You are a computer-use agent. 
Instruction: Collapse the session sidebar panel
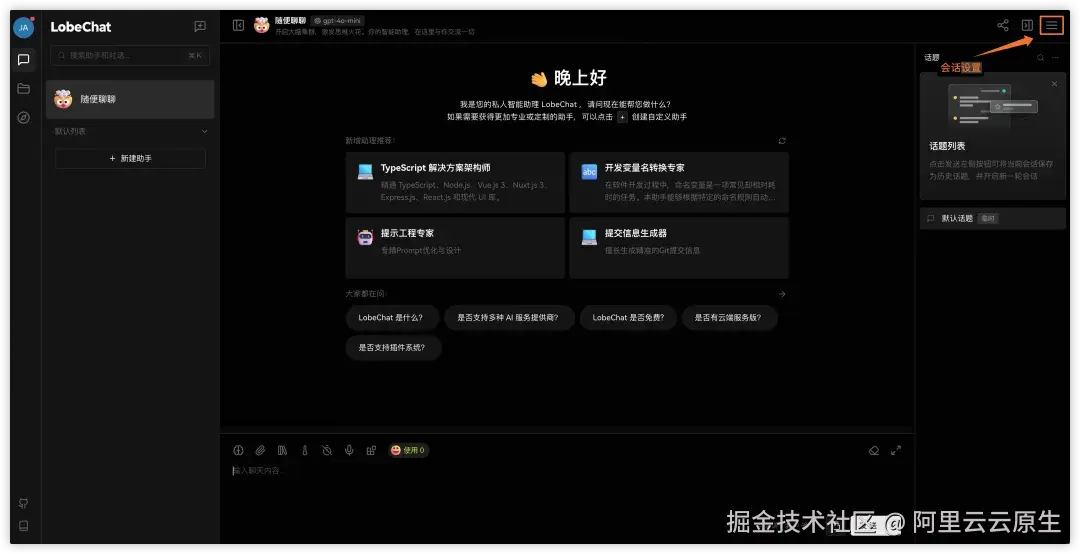coord(238,25)
